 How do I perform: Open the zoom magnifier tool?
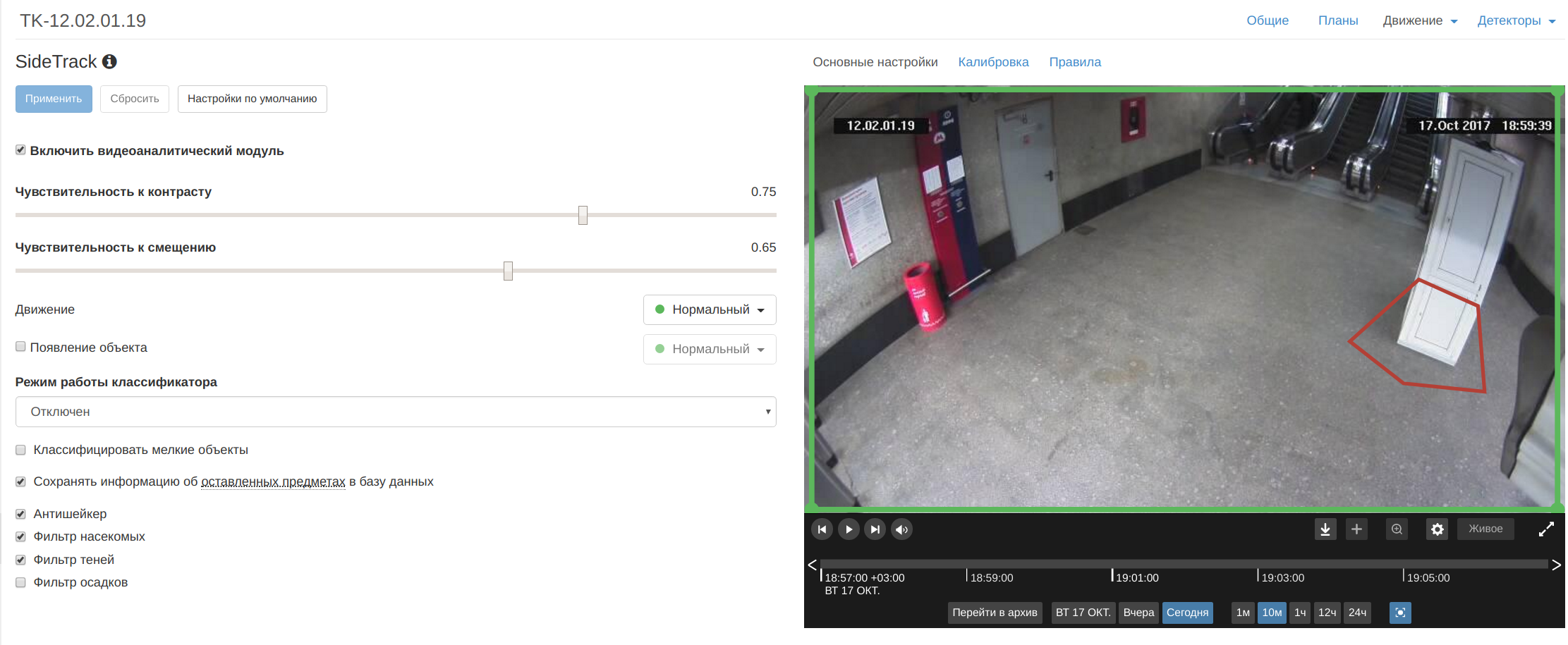(x=1397, y=529)
